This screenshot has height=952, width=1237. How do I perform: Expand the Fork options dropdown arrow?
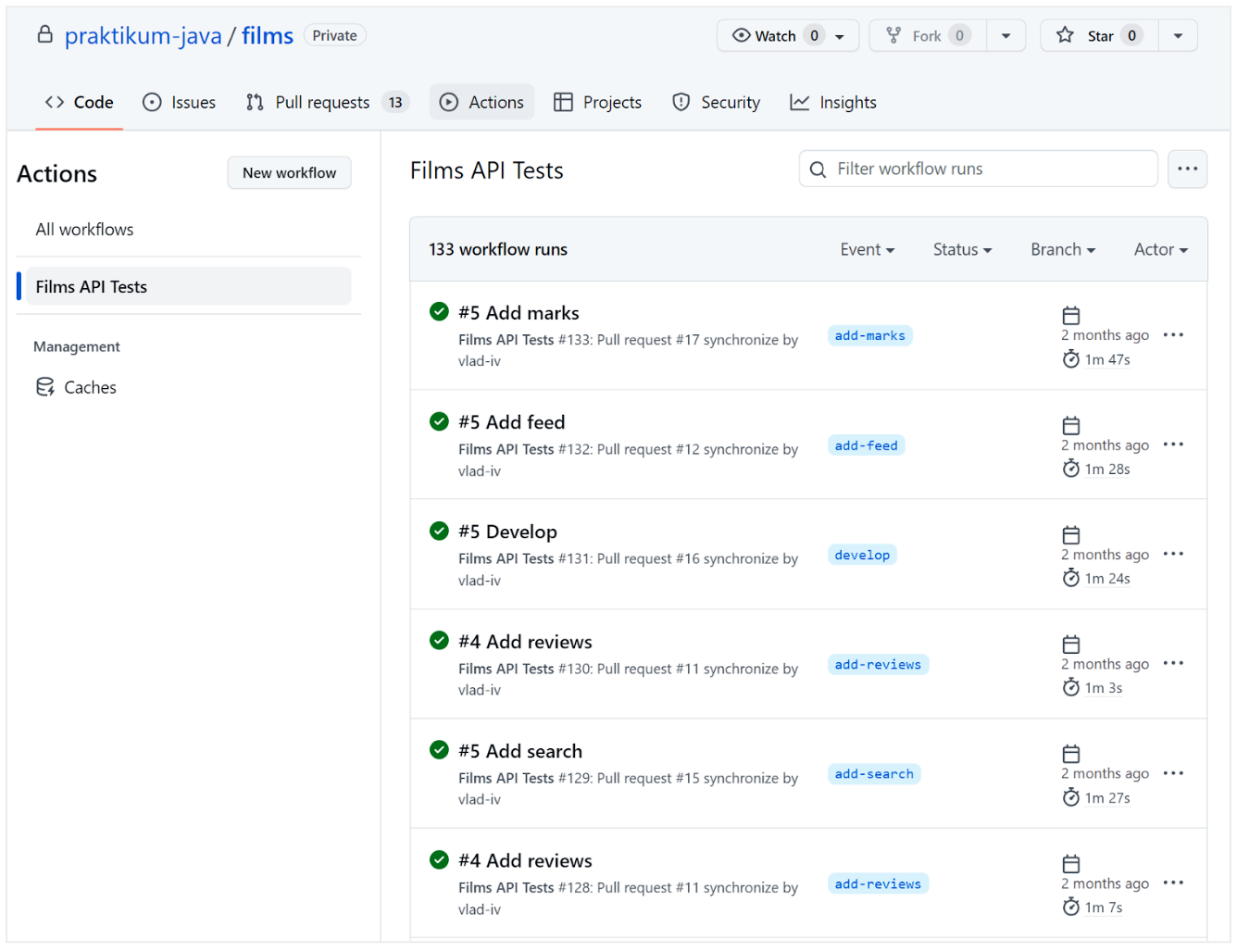(1006, 36)
